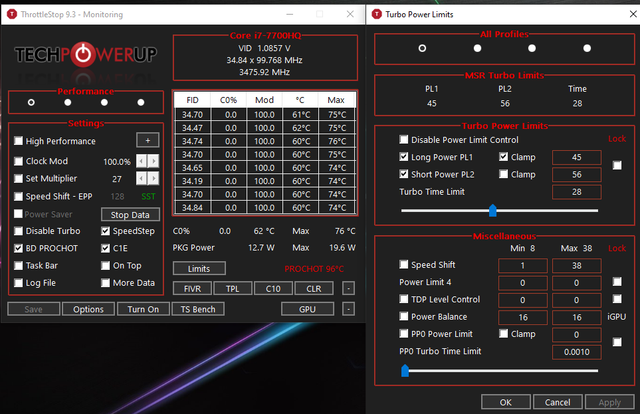Check the Disable Turbo option
Image resolution: width=640 pixels, height=414 pixels.
(x=18, y=231)
